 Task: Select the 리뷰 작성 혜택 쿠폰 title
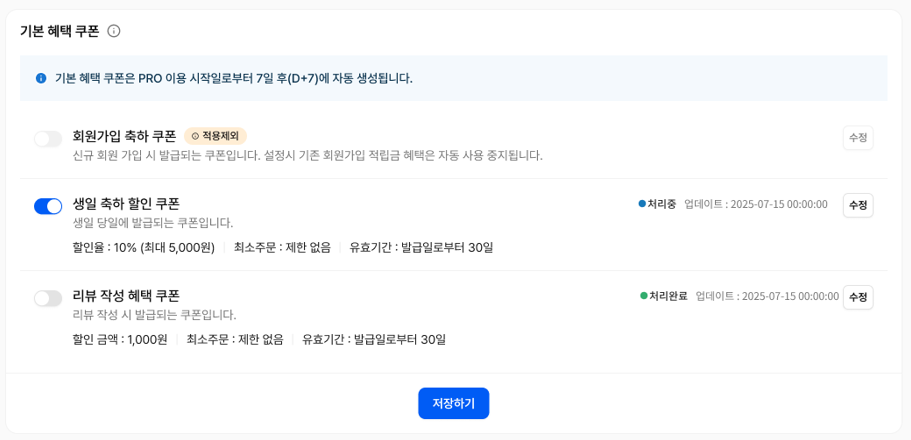126,296
